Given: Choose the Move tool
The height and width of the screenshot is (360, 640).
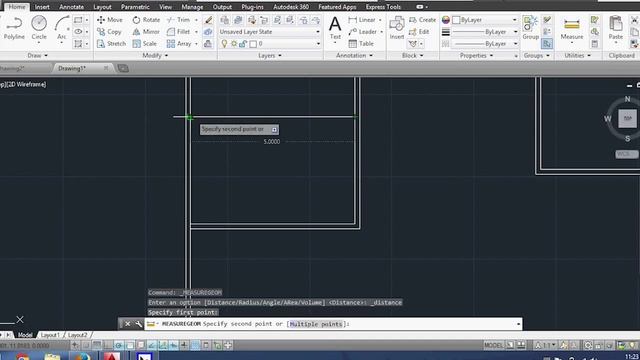Looking at the screenshot, I should [x=110, y=20].
